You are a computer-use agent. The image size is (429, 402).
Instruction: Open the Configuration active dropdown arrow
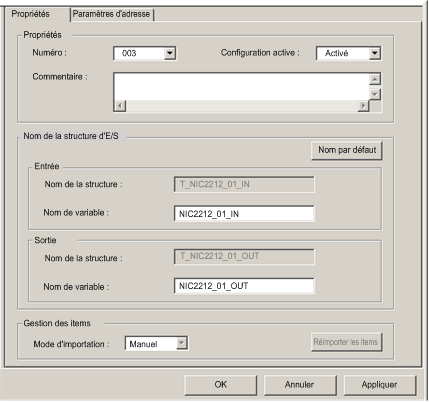375,53
